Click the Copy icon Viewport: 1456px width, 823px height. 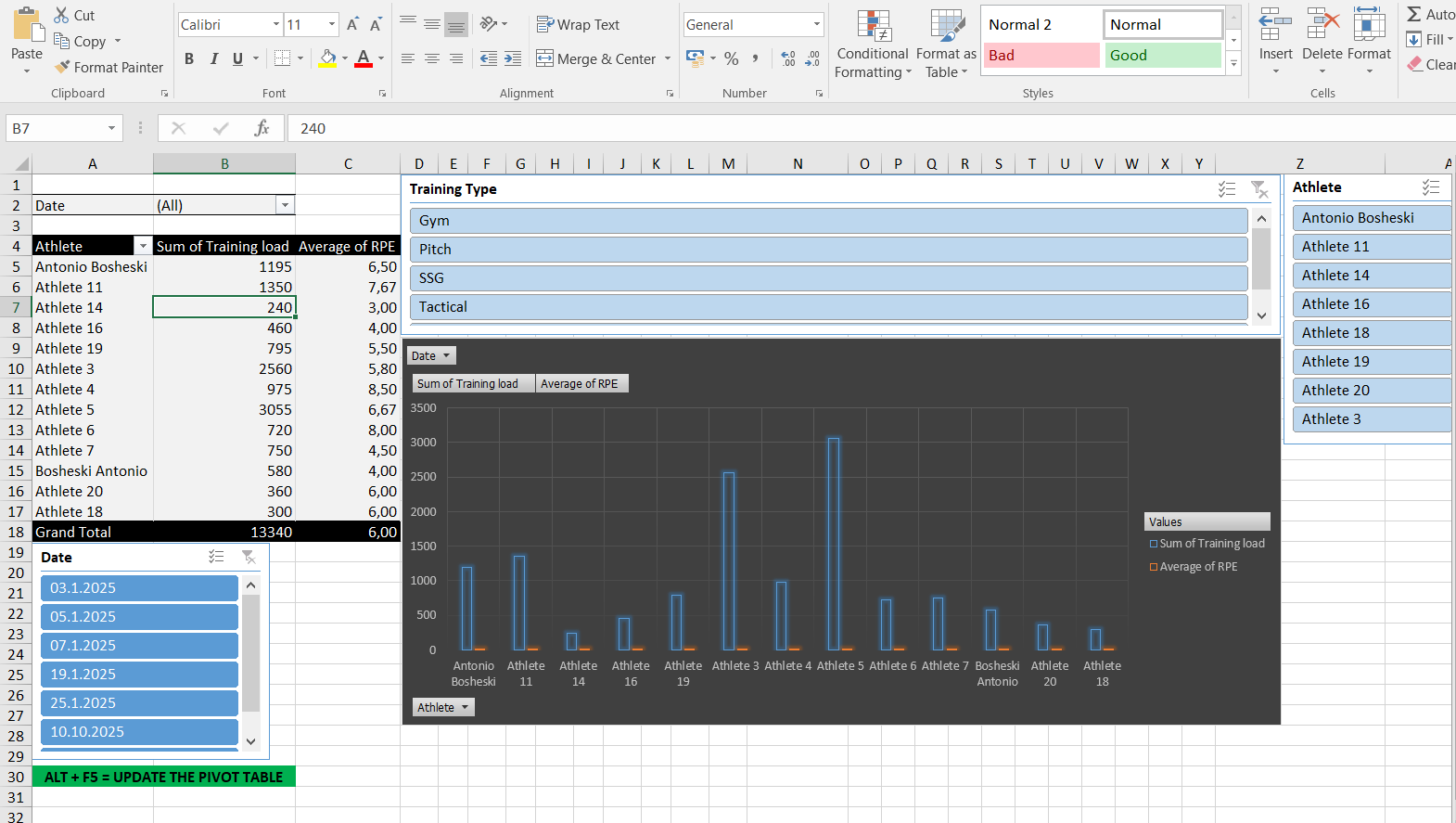(62, 41)
